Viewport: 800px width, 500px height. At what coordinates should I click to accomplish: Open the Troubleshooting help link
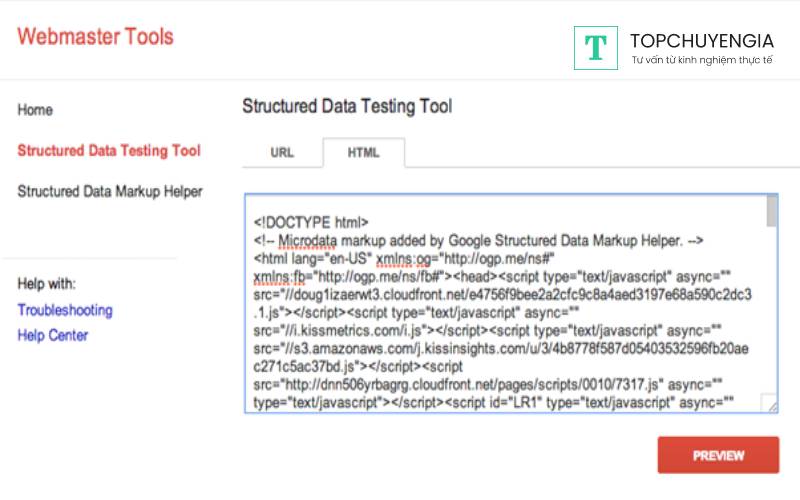click(65, 310)
